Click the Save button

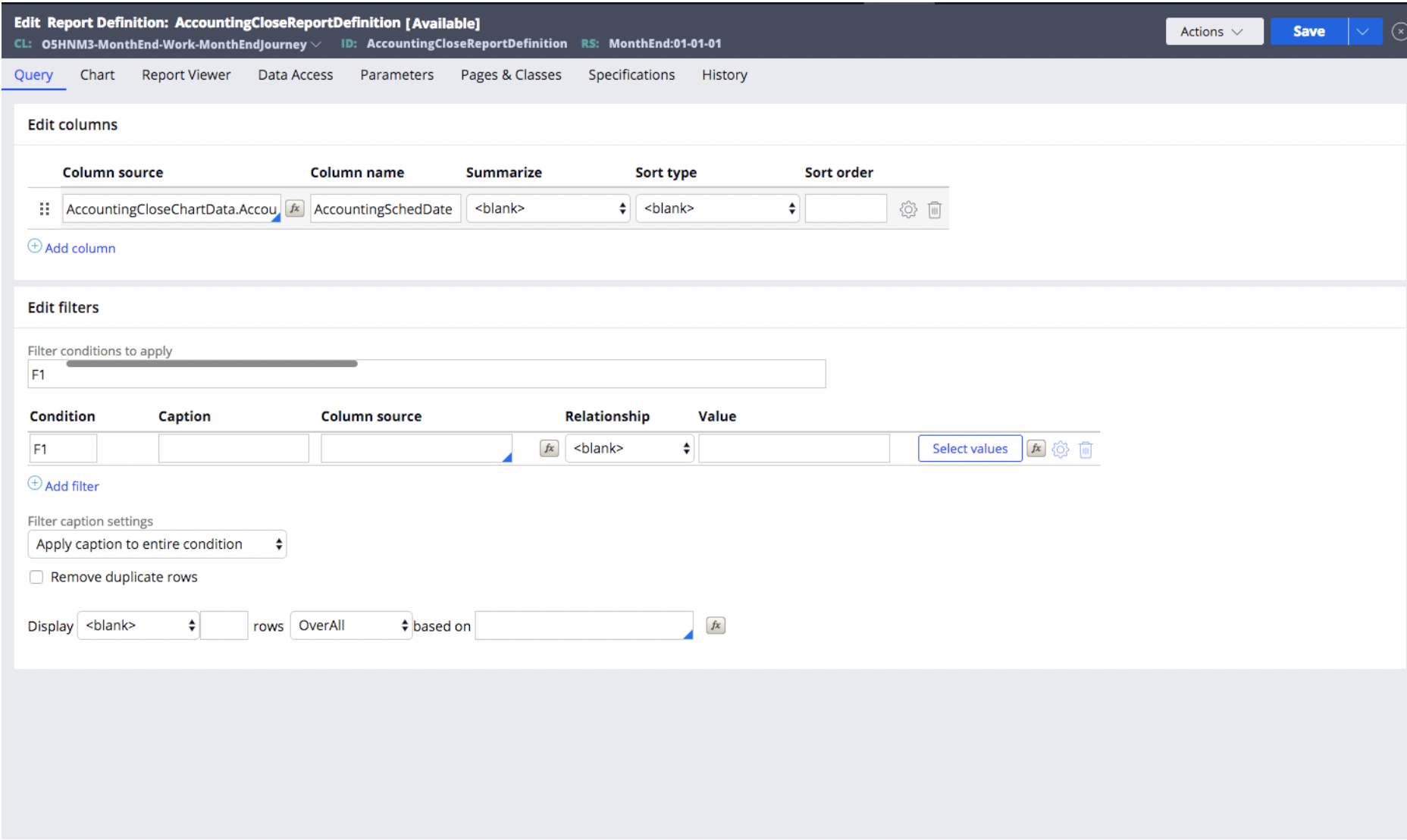click(1309, 32)
